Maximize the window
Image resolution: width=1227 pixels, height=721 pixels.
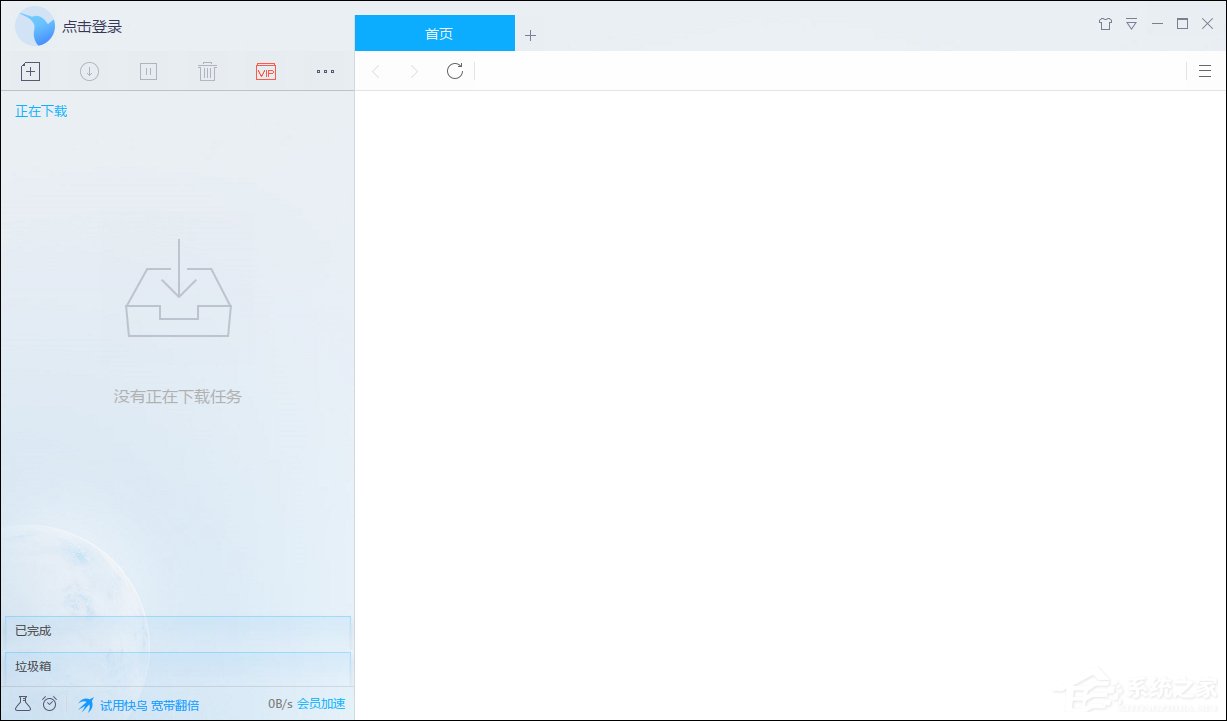click(x=1182, y=24)
